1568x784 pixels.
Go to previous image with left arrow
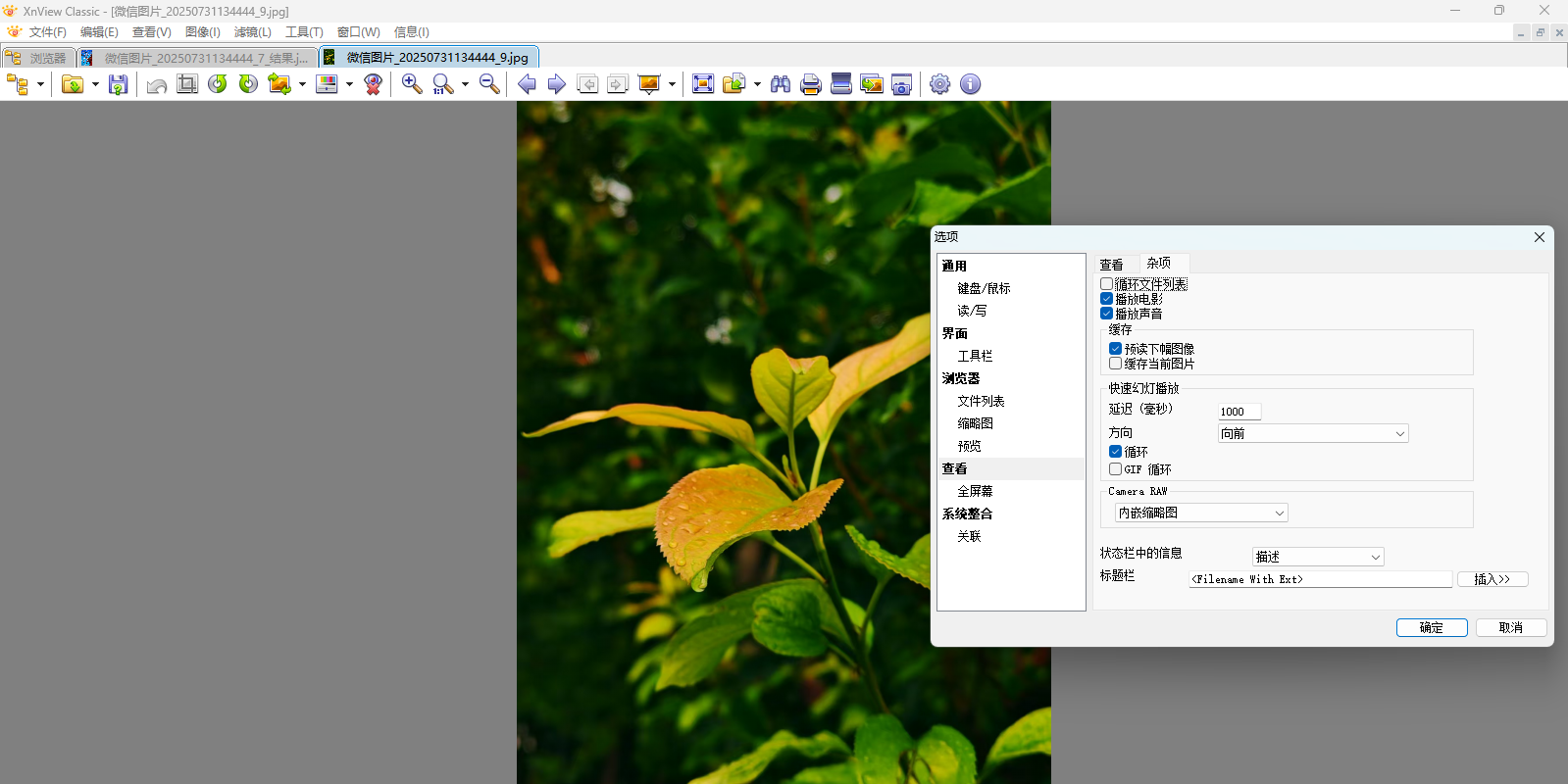coord(527,84)
